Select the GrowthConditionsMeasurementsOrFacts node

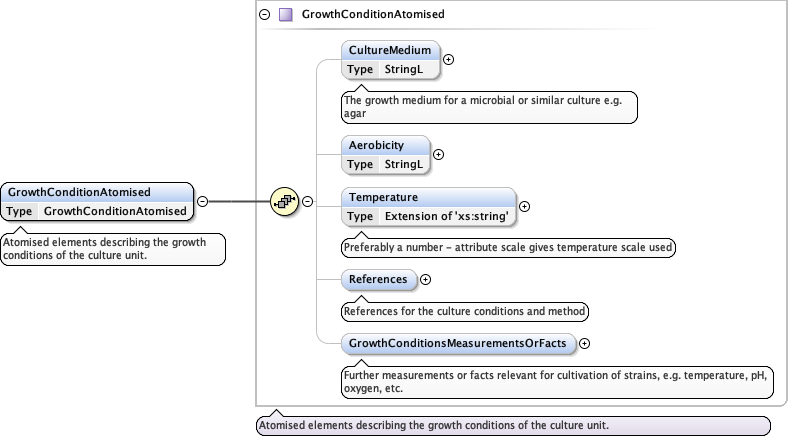click(458, 343)
